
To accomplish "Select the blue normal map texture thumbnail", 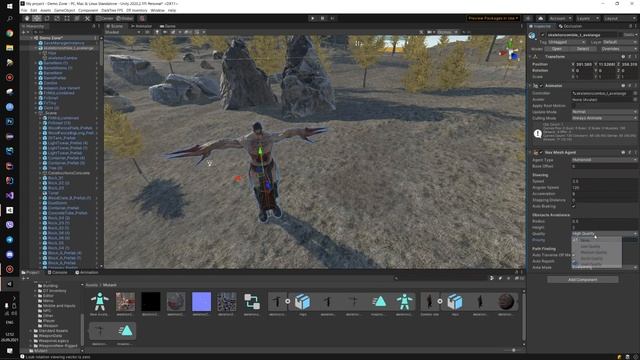I will [201, 302].
